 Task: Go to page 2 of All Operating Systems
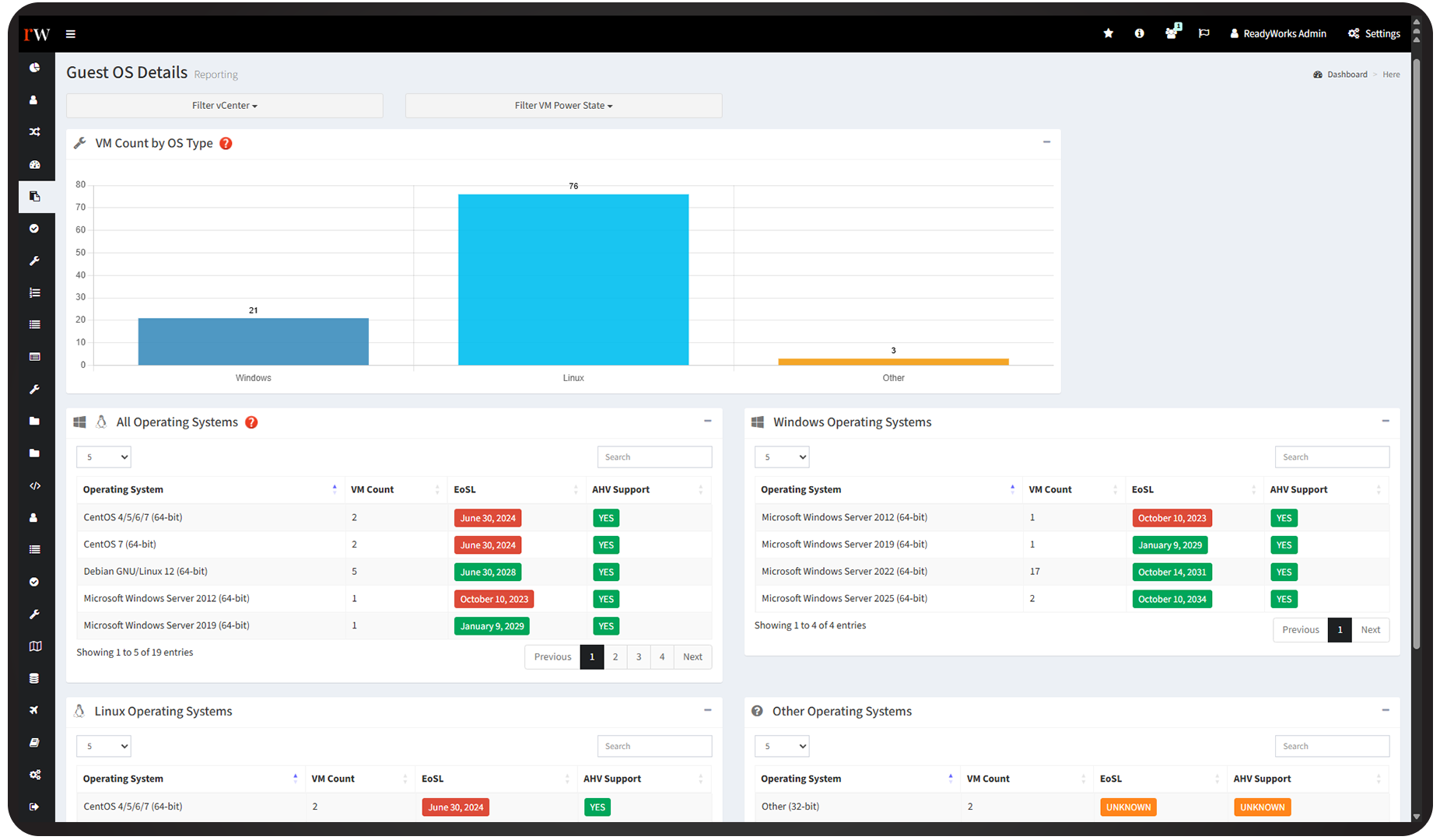click(x=615, y=657)
